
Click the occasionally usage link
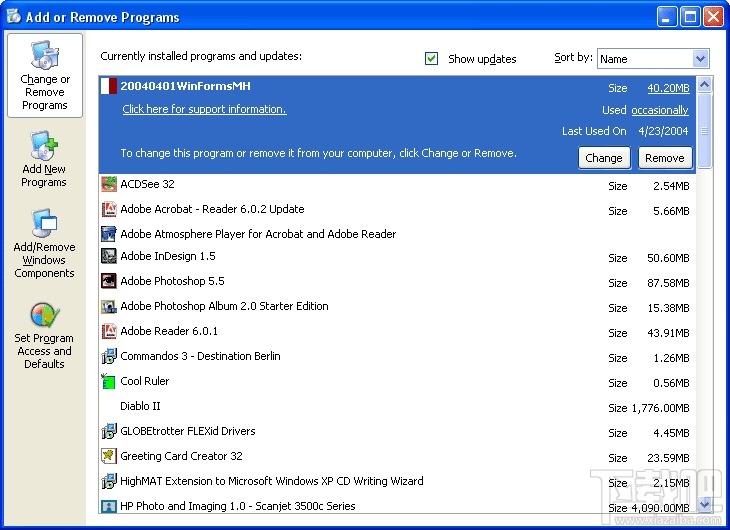[660, 110]
